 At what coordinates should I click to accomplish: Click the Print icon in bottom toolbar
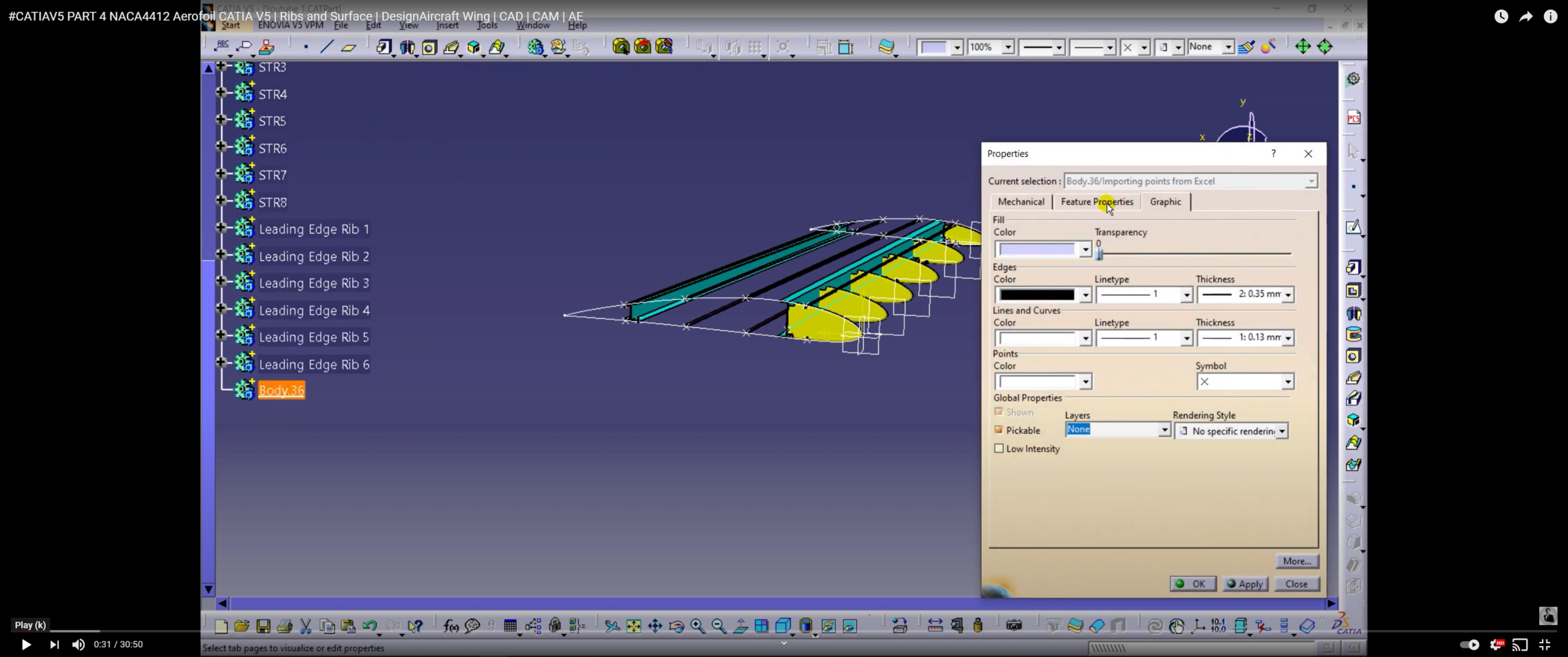pos(285,626)
